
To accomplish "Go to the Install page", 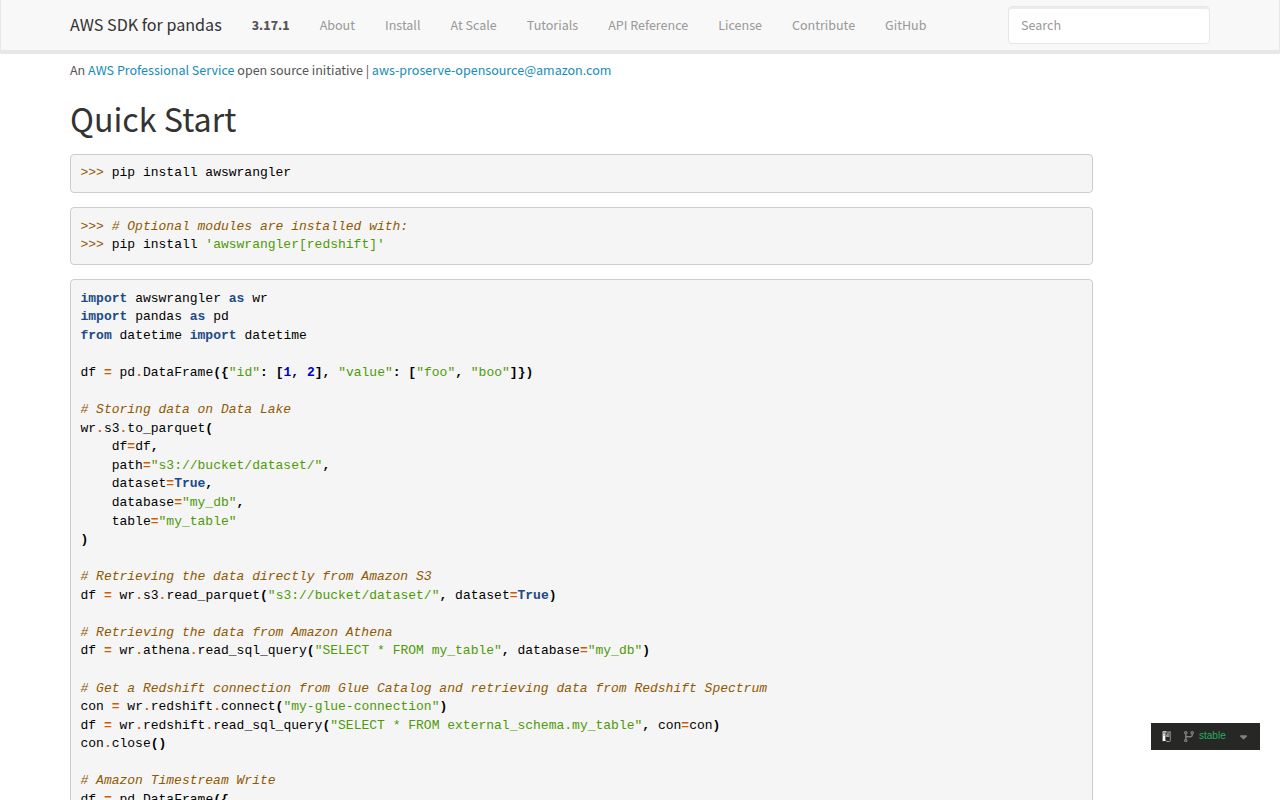I will point(402,25).
